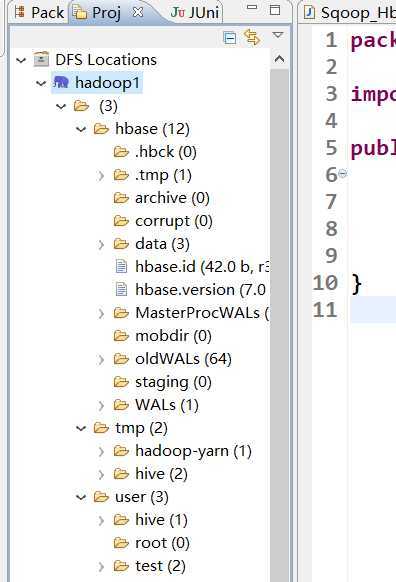Open the JUnit tab
Screen dimensions: 396x582
pos(194,13)
